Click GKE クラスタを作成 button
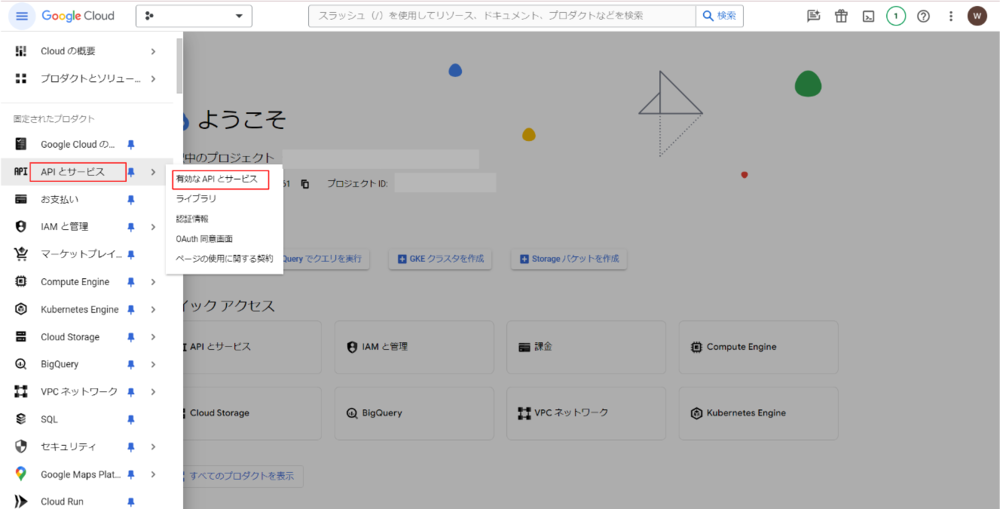Image resolution: width=1000 pixels, height=509 pixels. coord(440,259)
